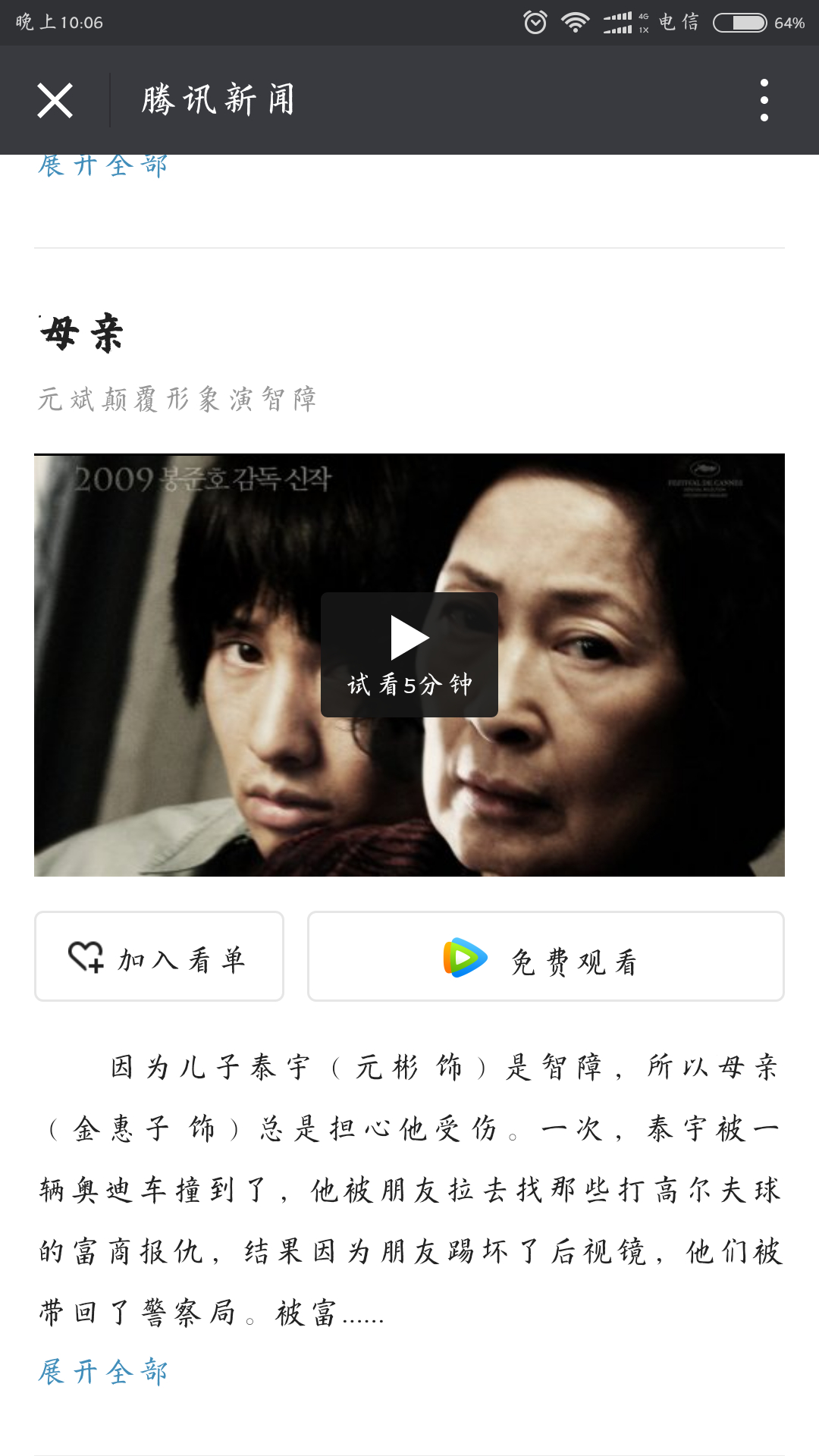Tap the status bar clock 10:06

[x=81, y=23]
